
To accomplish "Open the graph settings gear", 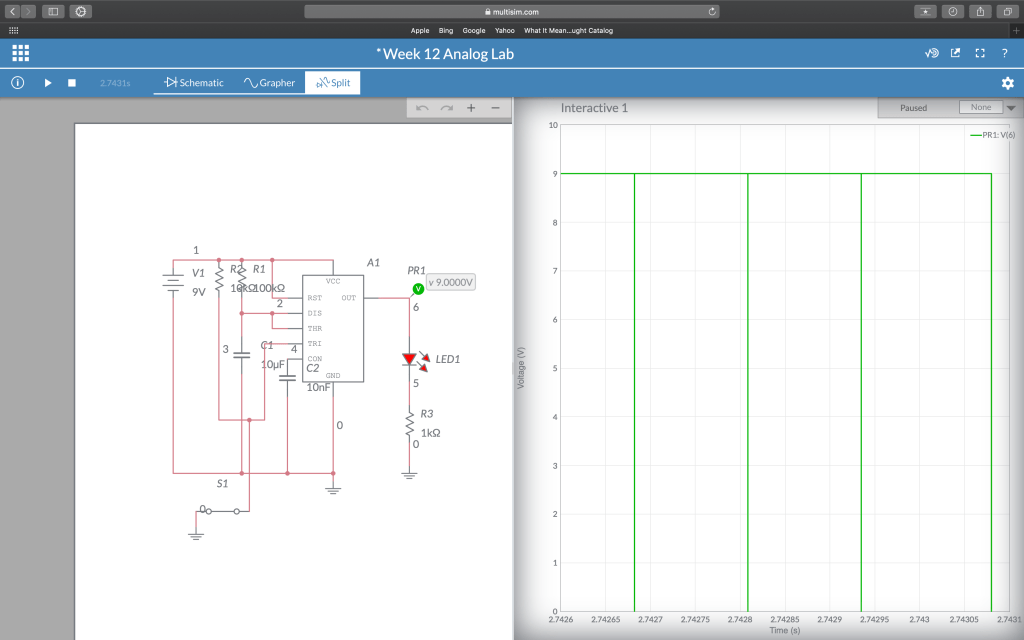I will click(x=1007, y=83).
